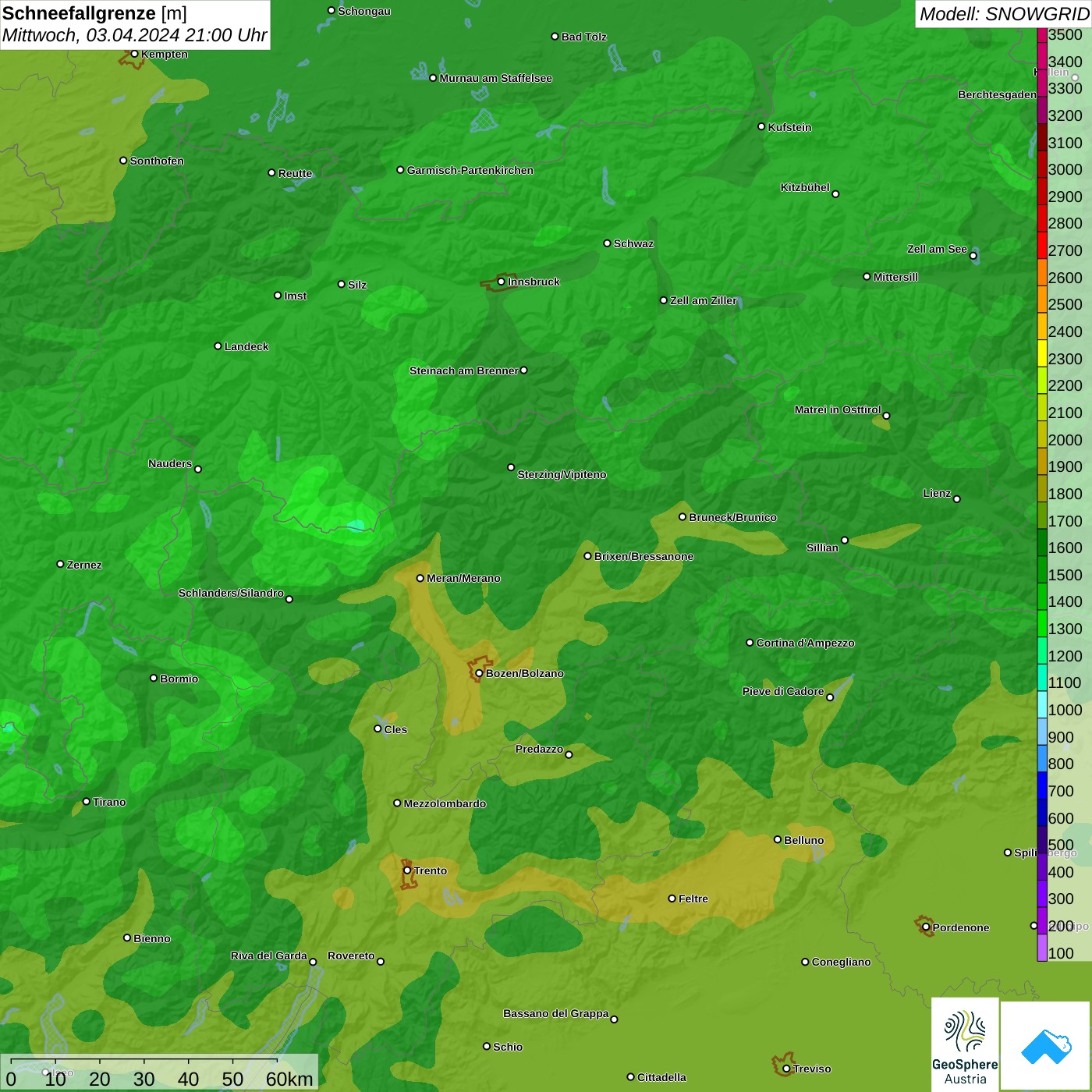Click the Schio label
Screen dimensions: 1092x1092
tap(508, 1047)
